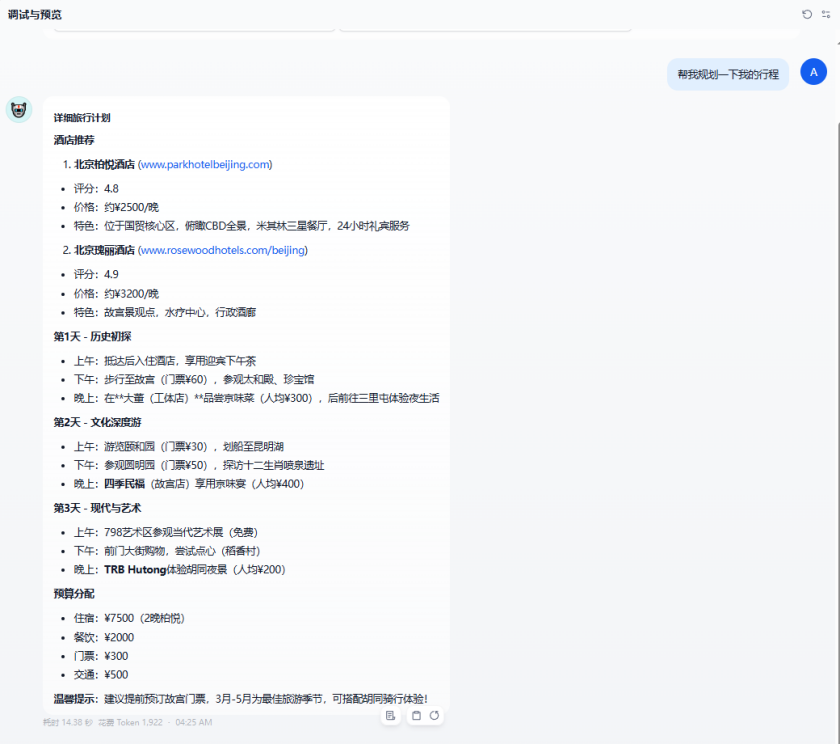The image size is (840, 744).
Task: Click the user avatar labeled A
Action: pyautogui.click(x=813, y=72)
